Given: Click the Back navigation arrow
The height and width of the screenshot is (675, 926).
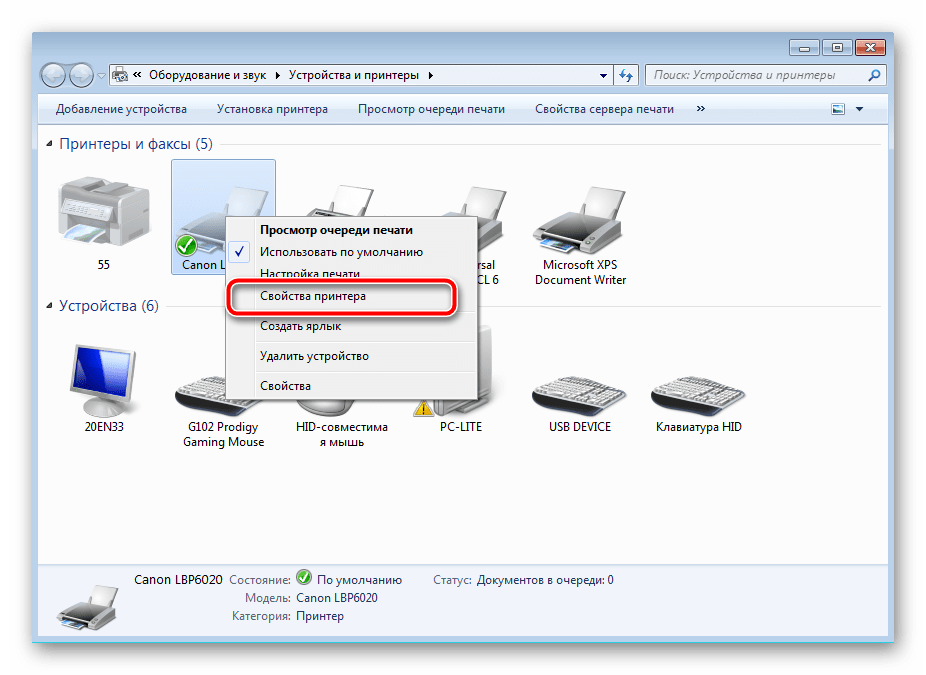Looking at the screenshot, I should (53, 75).
